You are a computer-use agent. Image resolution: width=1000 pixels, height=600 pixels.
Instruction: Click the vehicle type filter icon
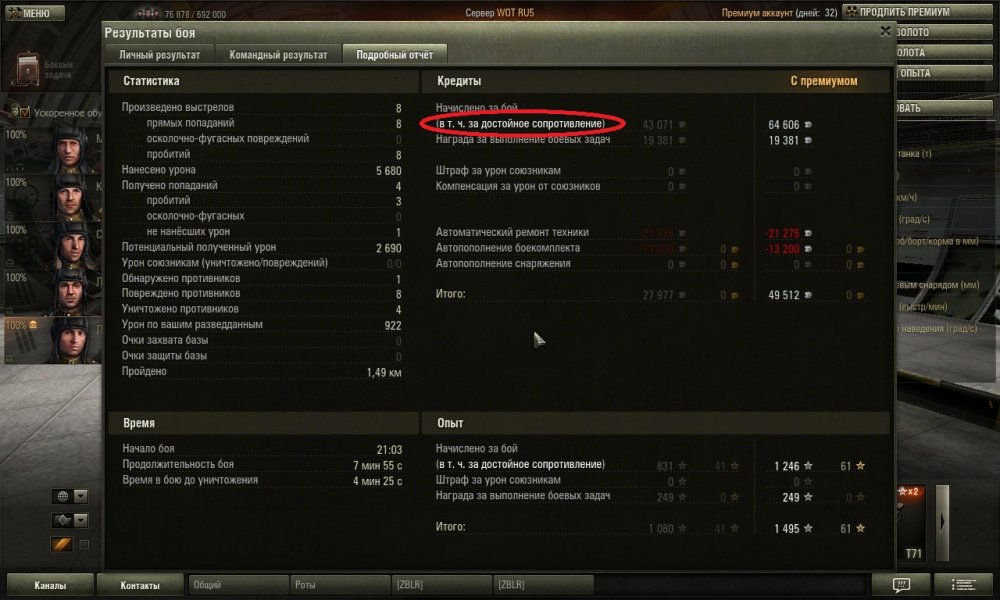point(62,520)
